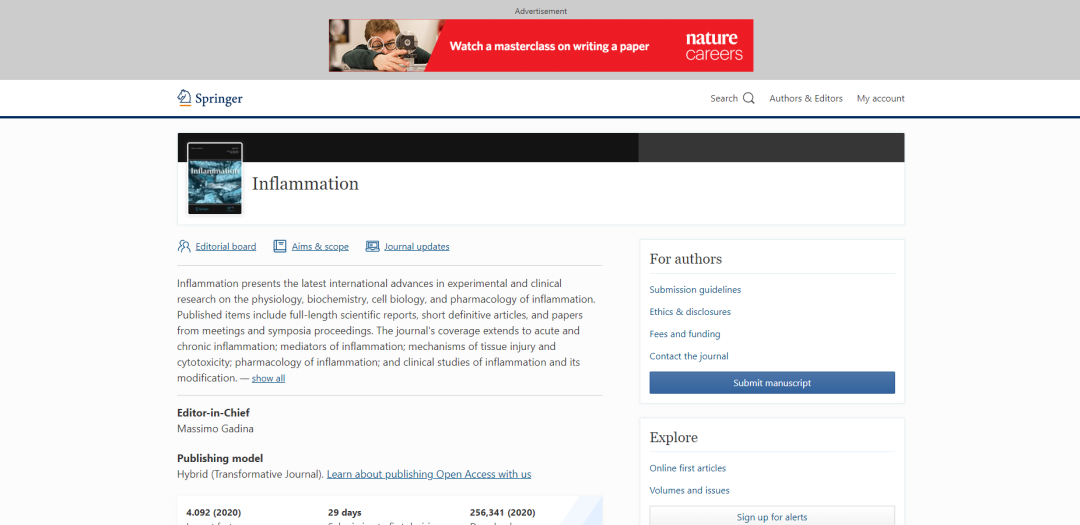Image resolution: width=1080 pixels, height=525 pixels.
Task: Open Submission guidelines link
Action: pos(695,290)
